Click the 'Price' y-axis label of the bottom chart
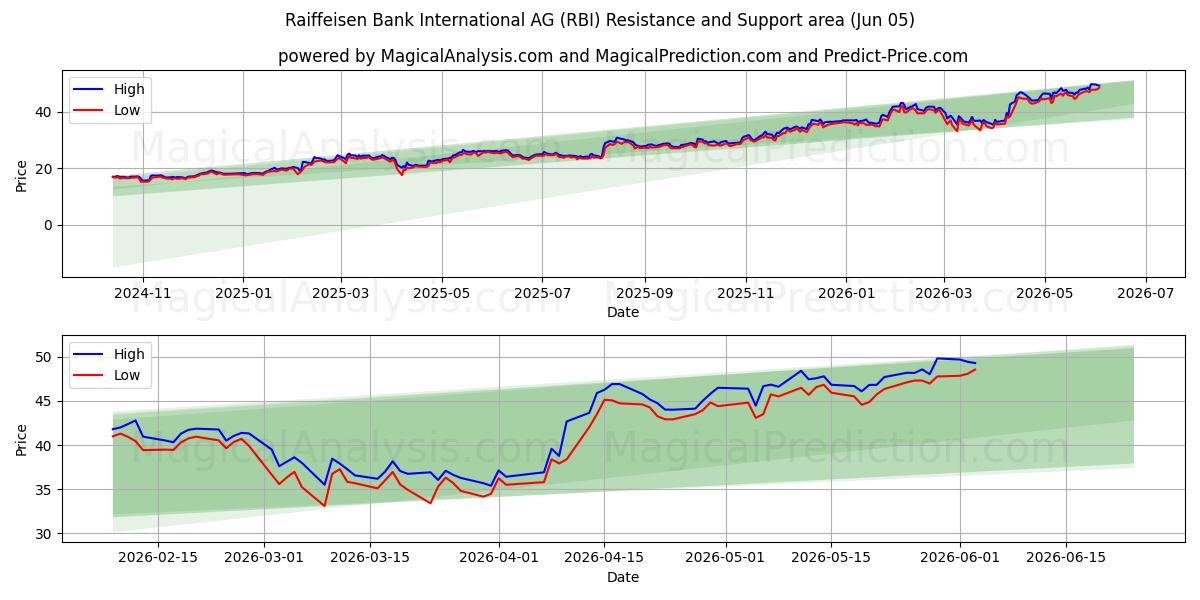Viewport: 1200px width, 600px height. tap(22, 439)
